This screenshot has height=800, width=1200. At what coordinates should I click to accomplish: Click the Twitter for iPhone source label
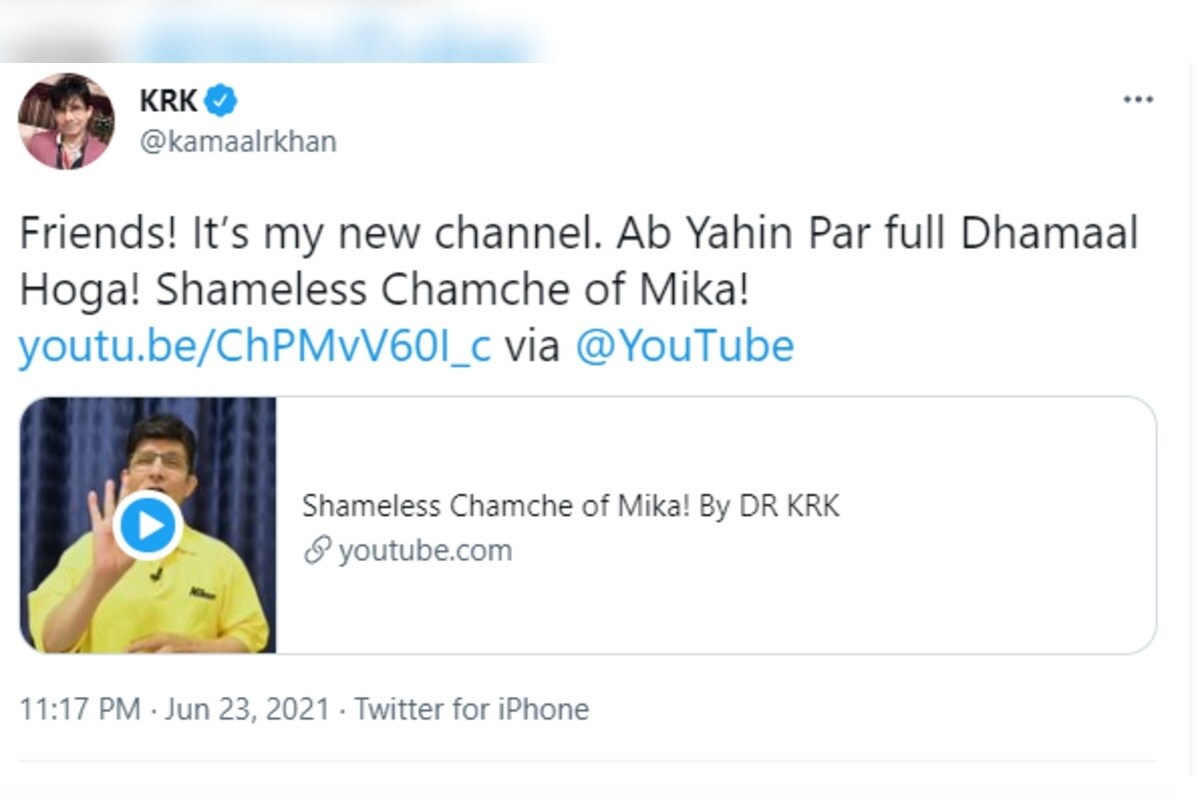[472, 710]
